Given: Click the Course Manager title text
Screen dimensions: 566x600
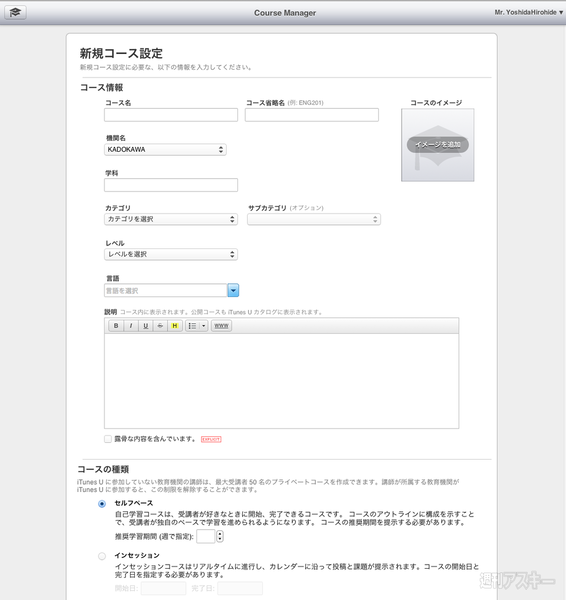Looking at the screenshot, I should pos(285,13).
